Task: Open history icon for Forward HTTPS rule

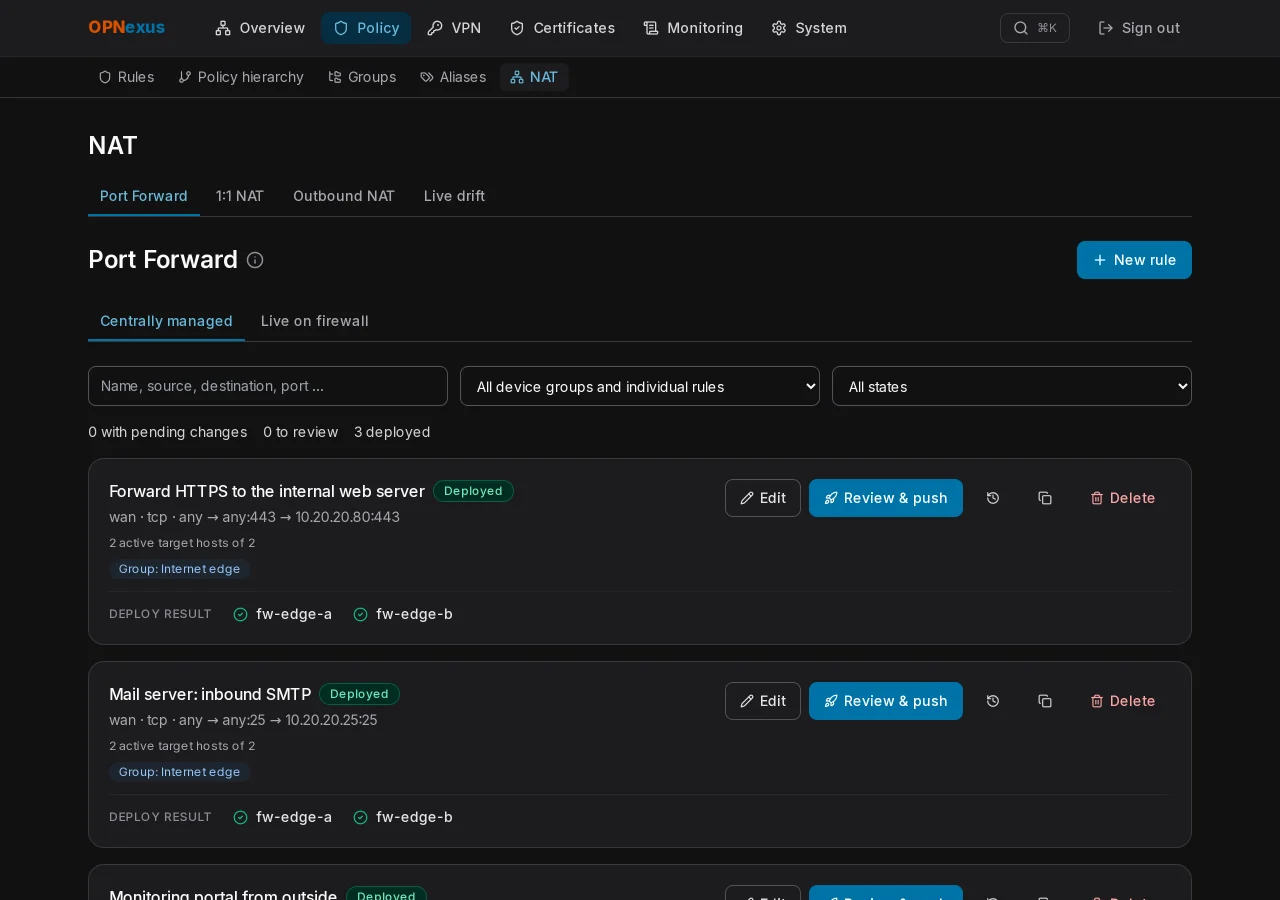Action: (993, 498)
